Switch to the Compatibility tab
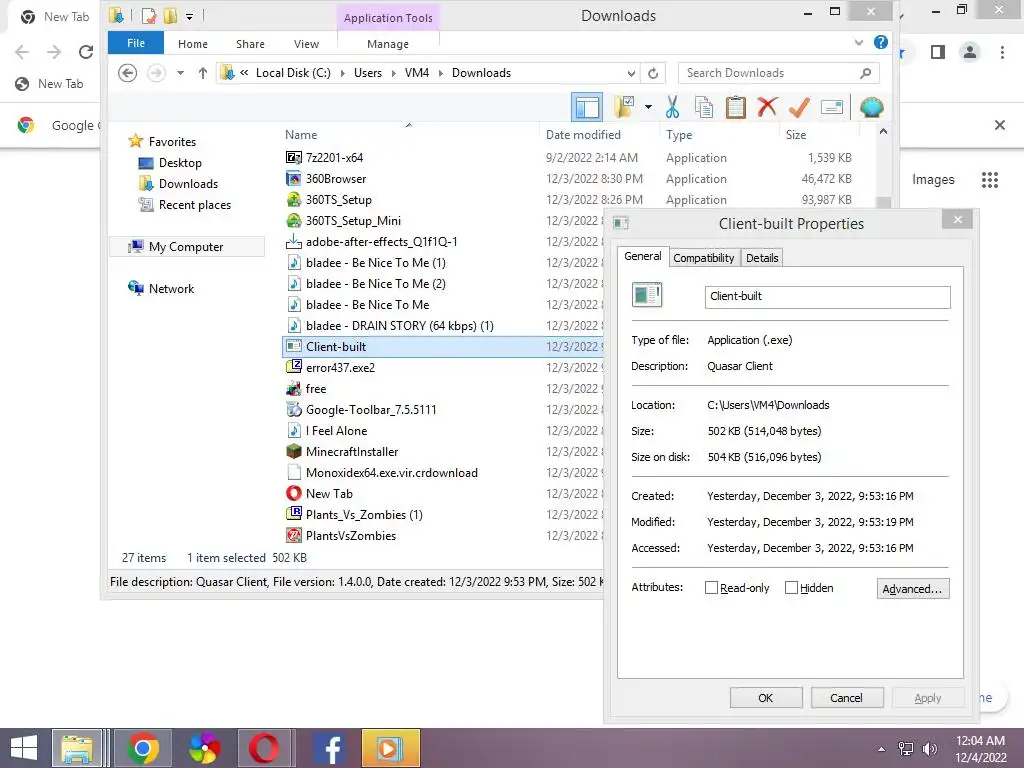This screenshot has width=1024, height=768. 704,258
